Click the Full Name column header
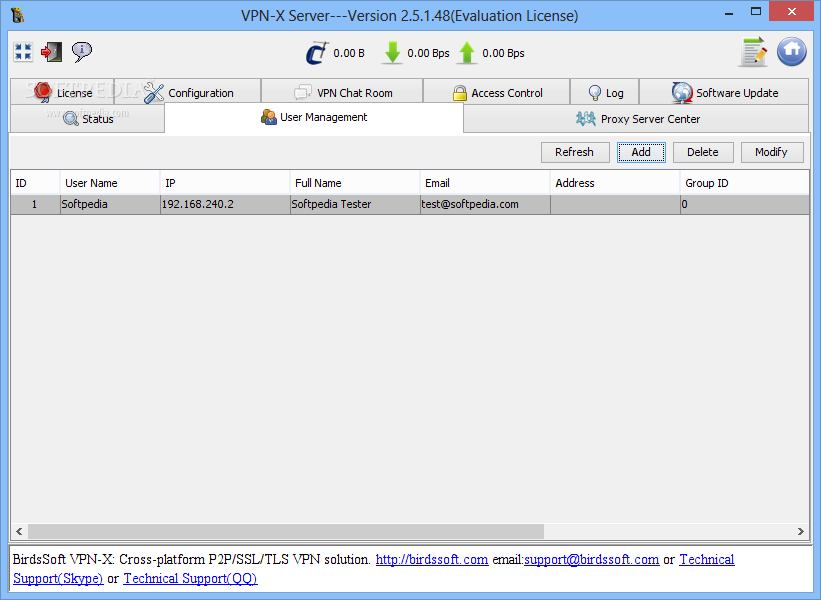Screen dimensions: 821x600 [x=355, y=183]
